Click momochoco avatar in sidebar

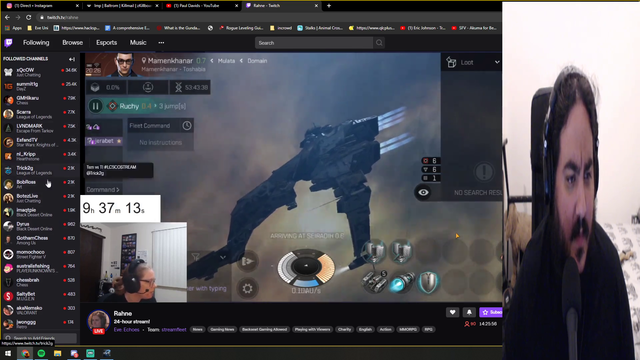(x=8, y=254)
